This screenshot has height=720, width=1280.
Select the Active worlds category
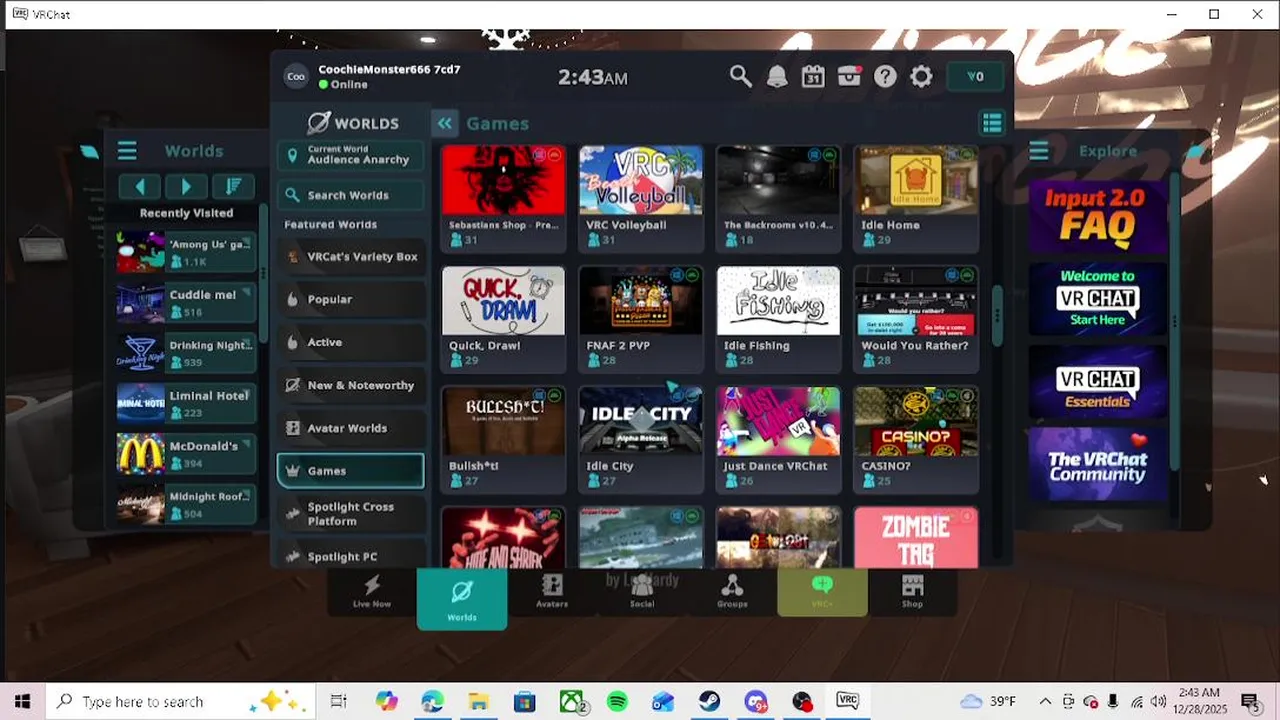350,342
